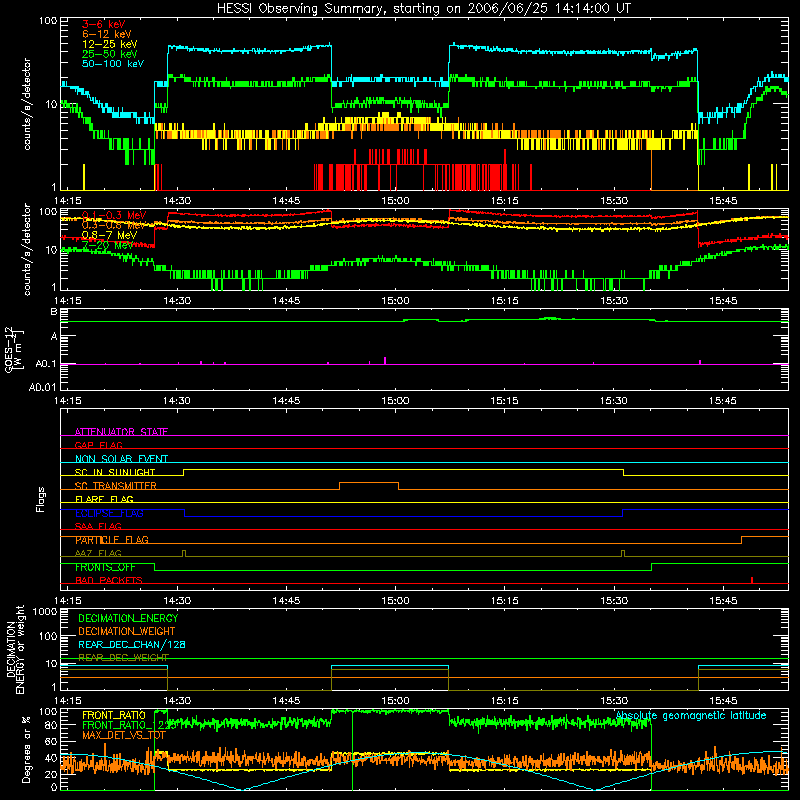Select the A0.01 tick on GOES panel
800x800 pixels.
pyautogui.click(x=42, y=387)
